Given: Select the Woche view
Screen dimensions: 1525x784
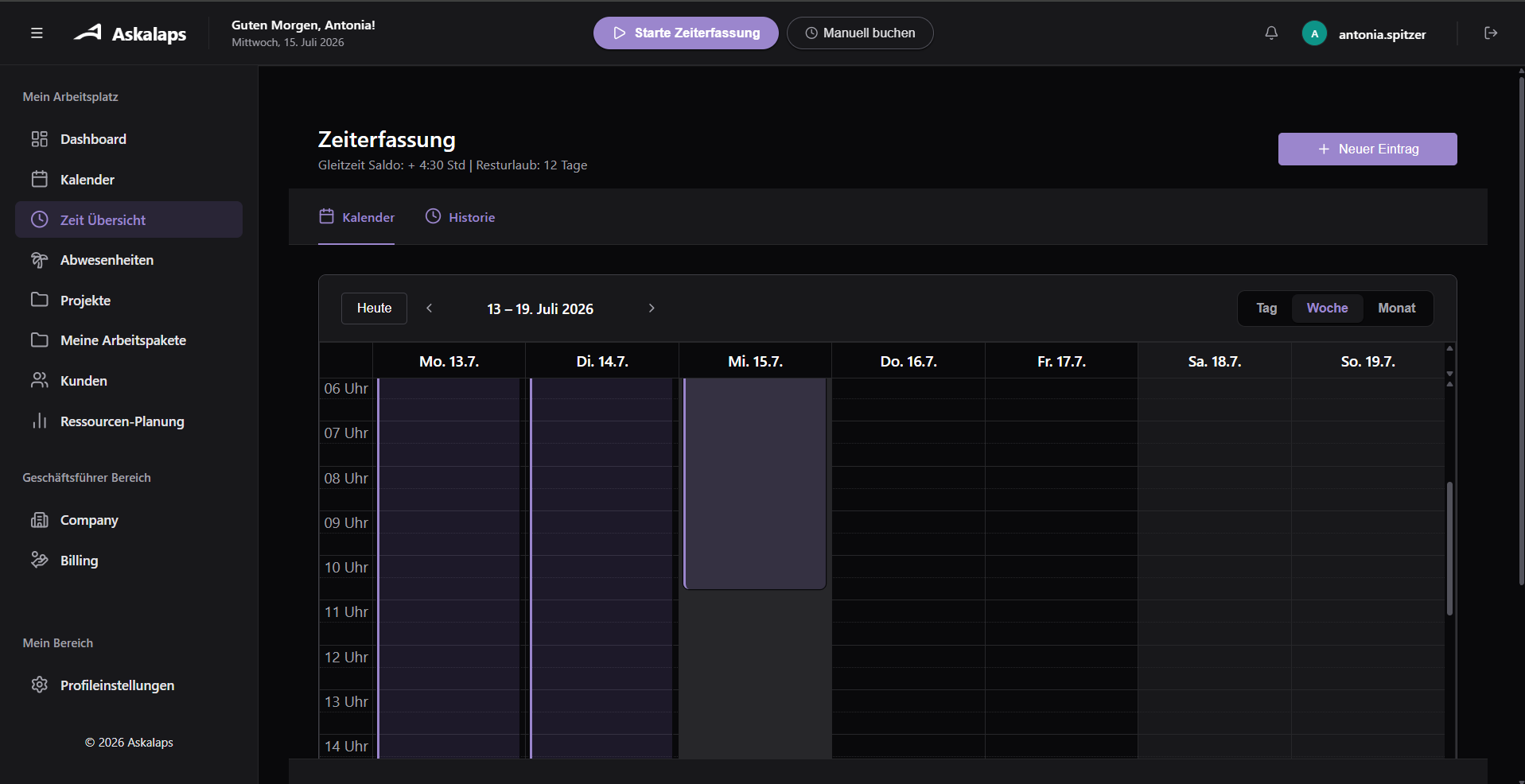Looking at the screenshot, I should (1327, 309).
